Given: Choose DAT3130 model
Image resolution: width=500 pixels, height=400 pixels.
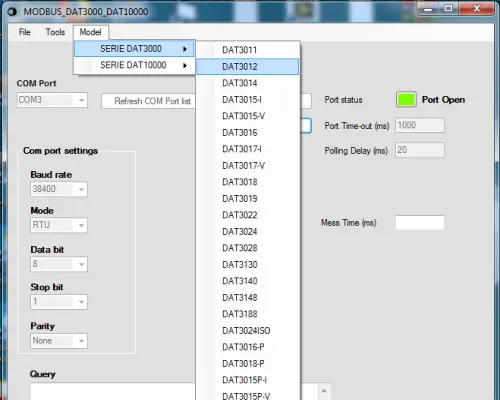Looking at the screenshot, I should point(248,265).
